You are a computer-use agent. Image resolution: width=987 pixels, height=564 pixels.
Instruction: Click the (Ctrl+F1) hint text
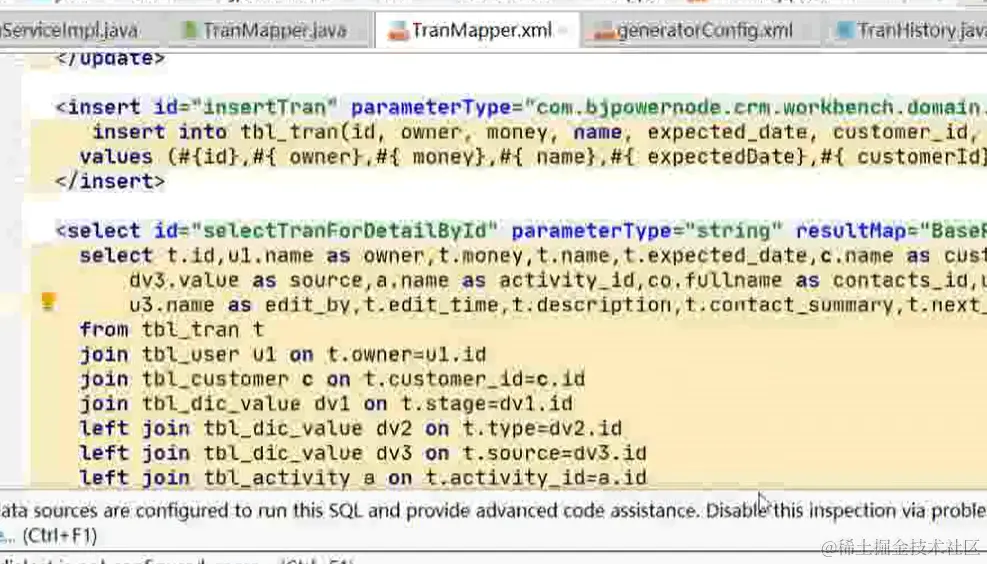point(60,536)
